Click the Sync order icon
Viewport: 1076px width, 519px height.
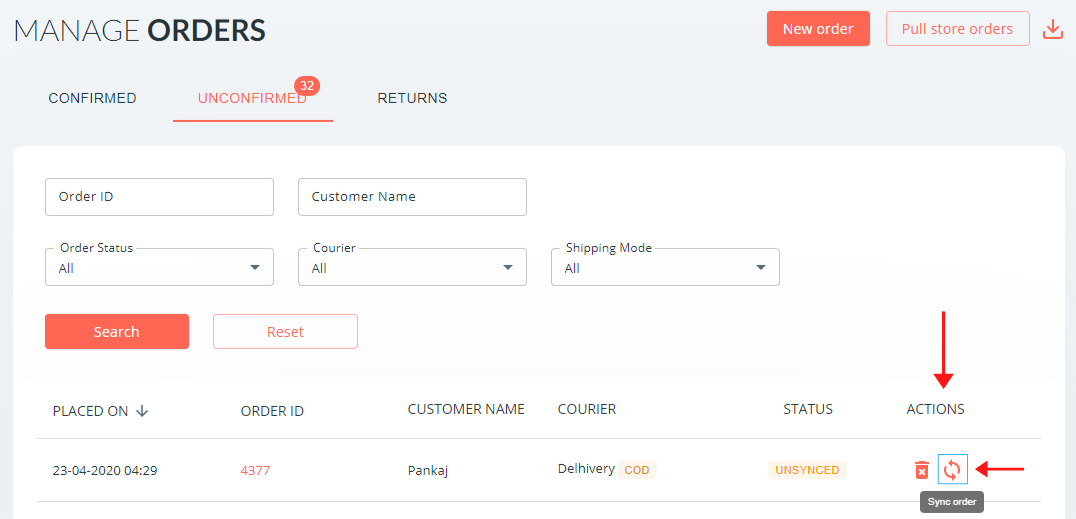[x=952, y=470]
